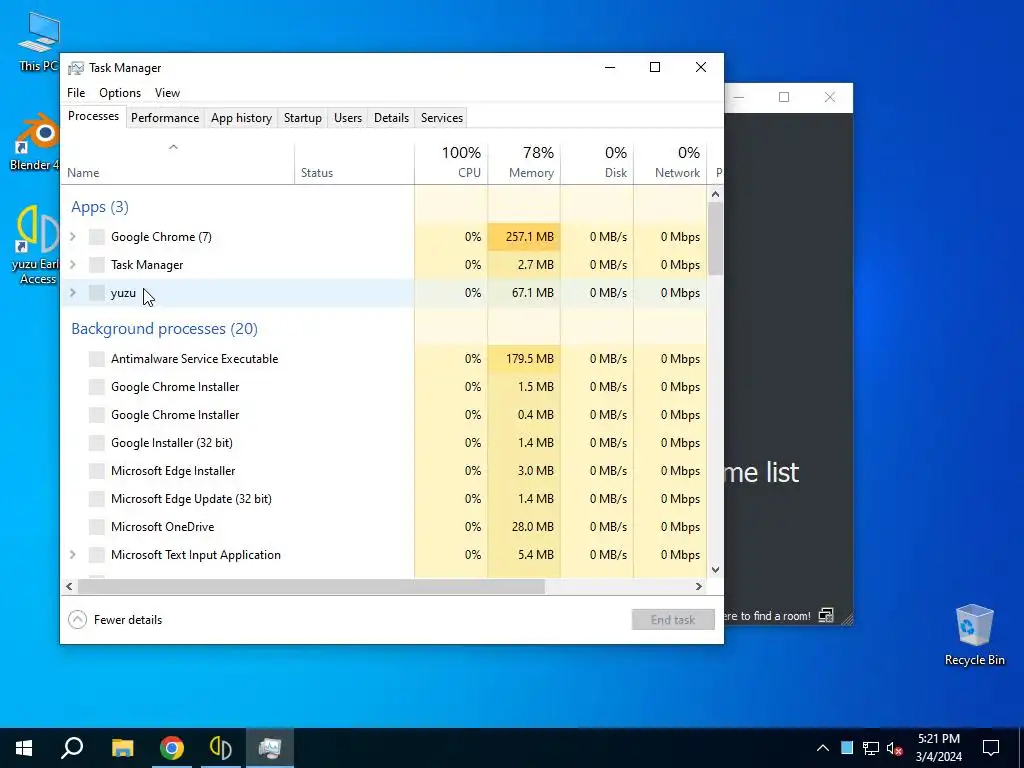The image size is (1024, 768).
Task: Open the Options menu
Action: (120, 93)
